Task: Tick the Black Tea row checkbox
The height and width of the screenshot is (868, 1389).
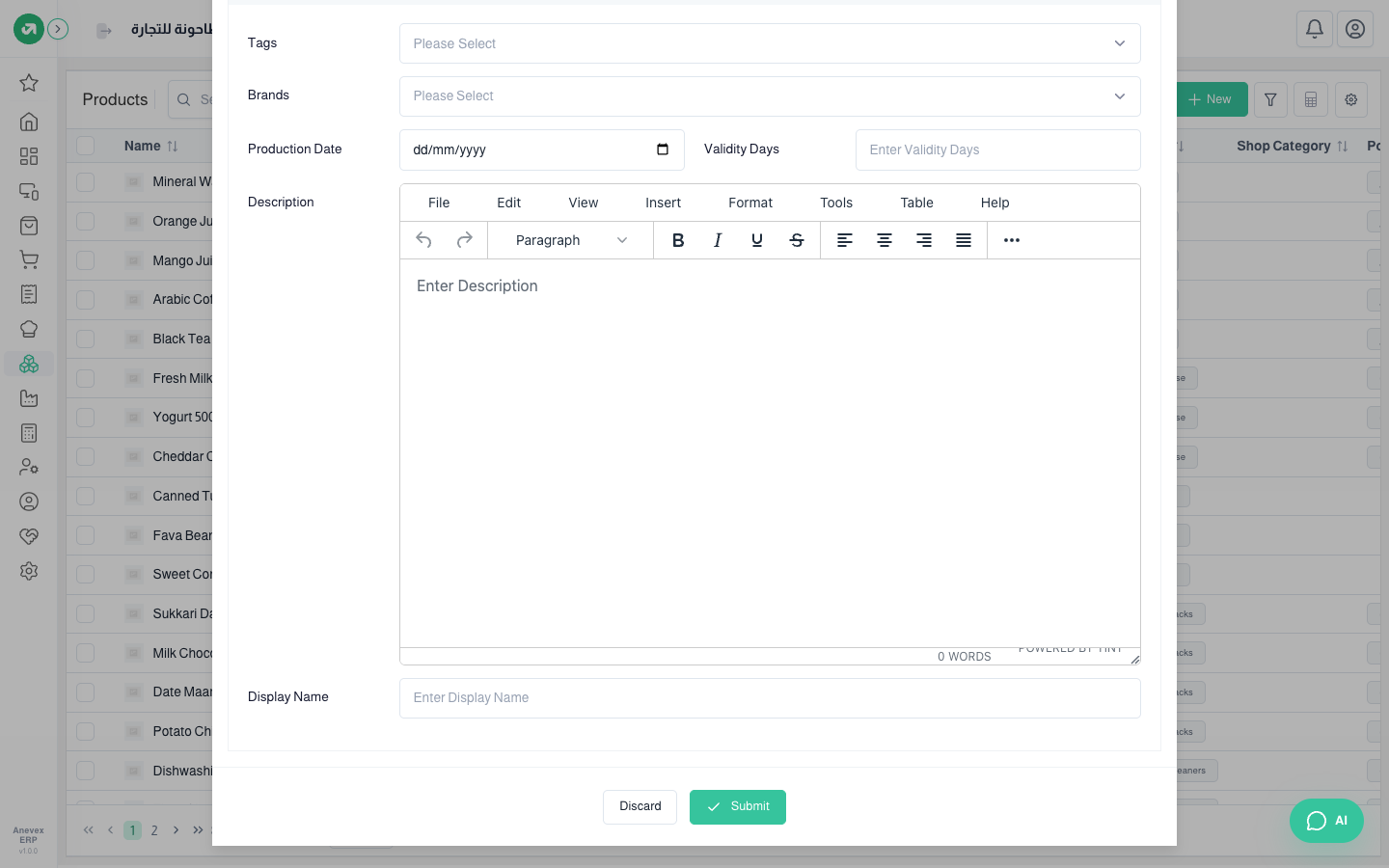Action: point(86,339)
